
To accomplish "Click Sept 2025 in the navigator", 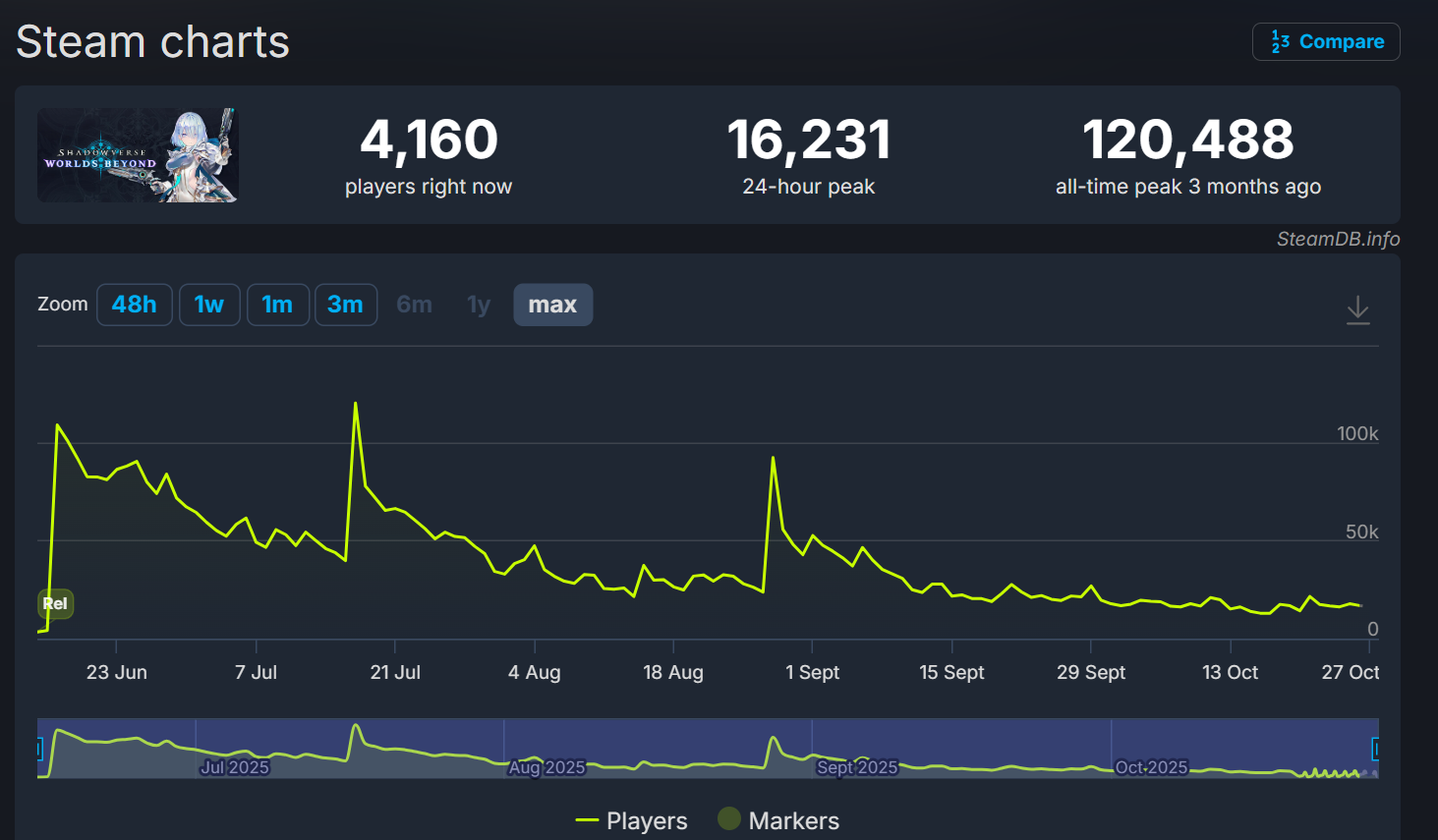I will [857, 767].
